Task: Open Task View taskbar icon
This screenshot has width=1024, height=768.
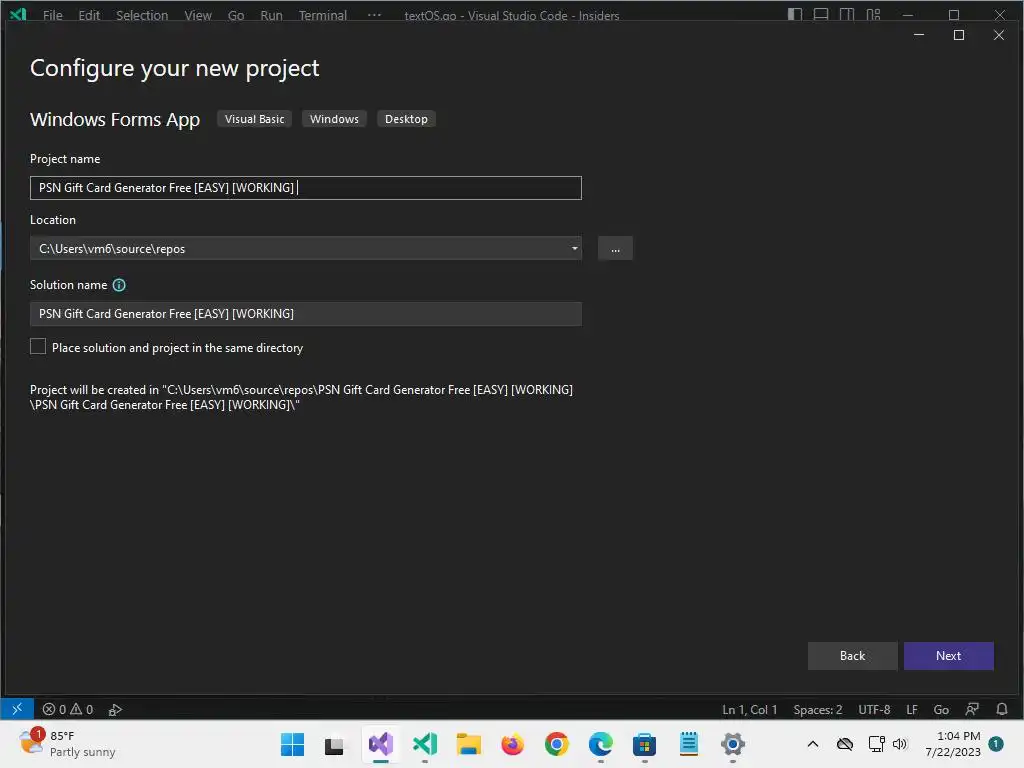Action: coord(334,744)
